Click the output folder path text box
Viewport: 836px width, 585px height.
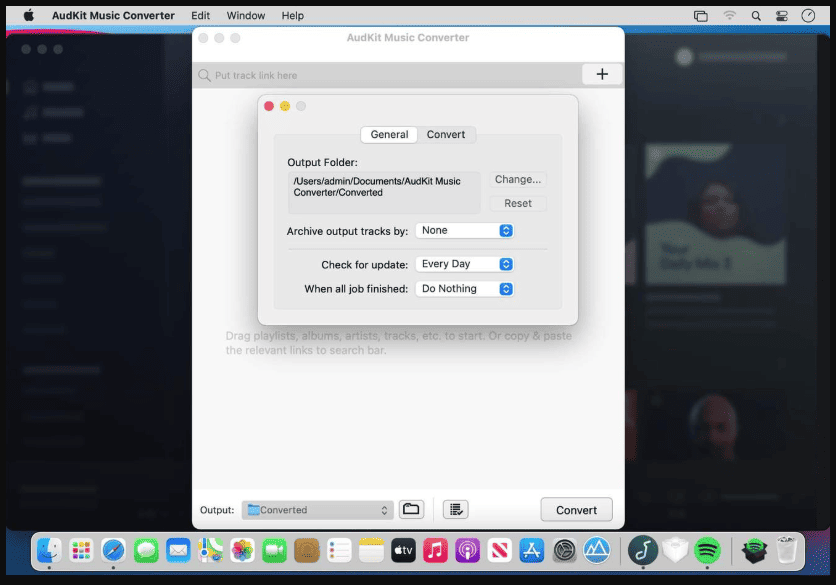[384, 193]
